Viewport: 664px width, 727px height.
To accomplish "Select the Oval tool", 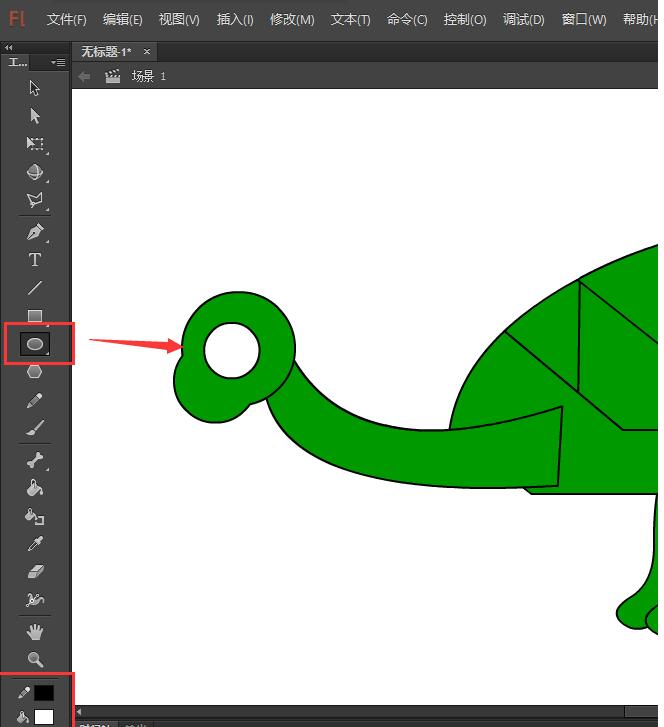I will click(x=35, y=344).
